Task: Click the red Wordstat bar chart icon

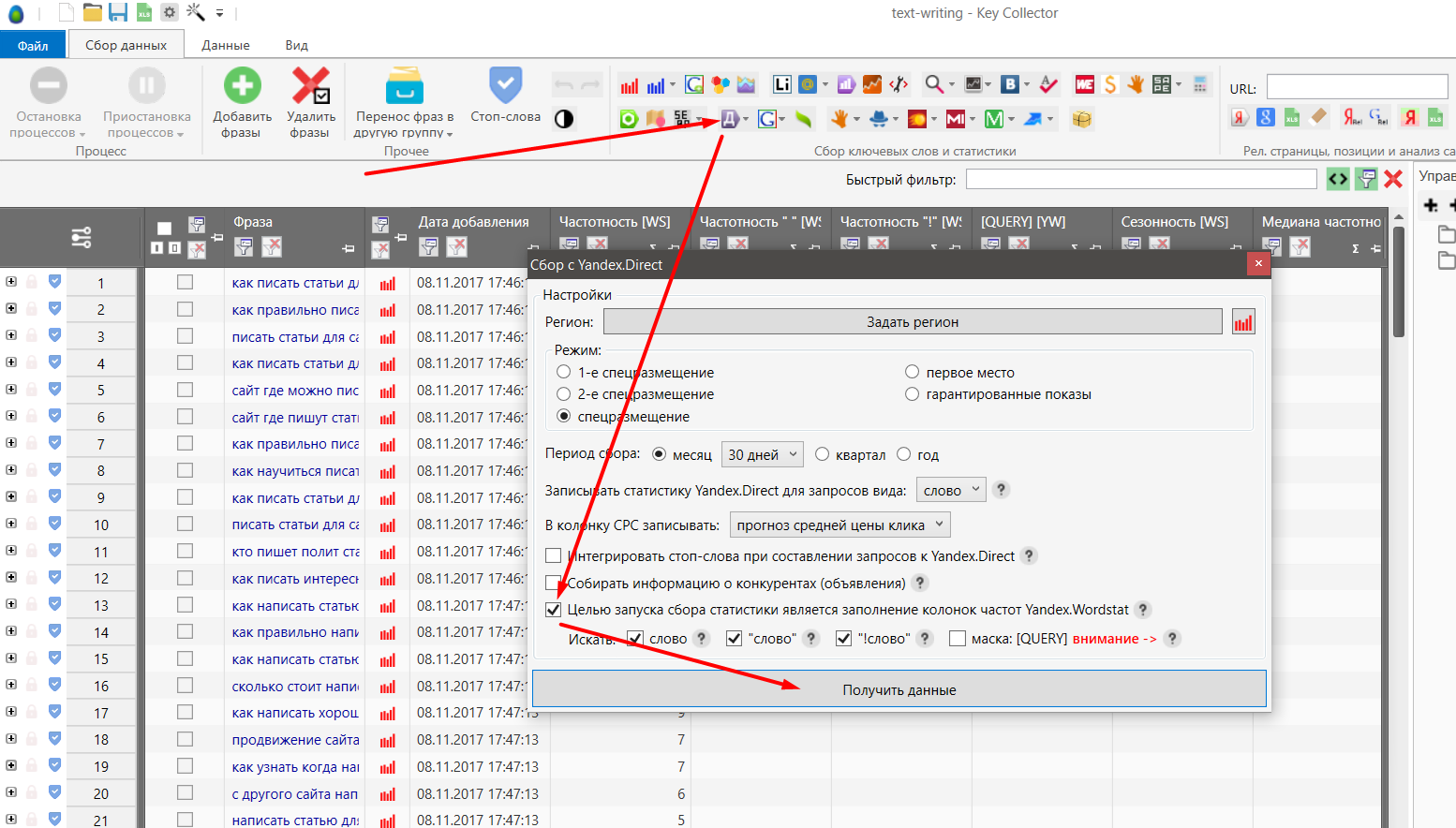Action: (629, 86)
